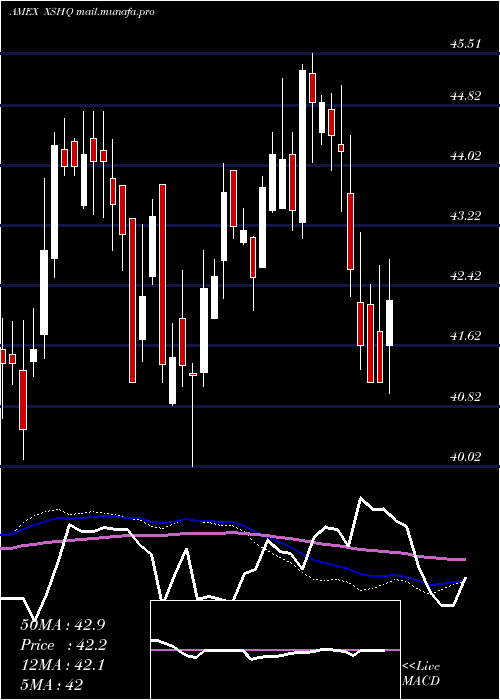Image resolution: width=500 pixels, height=700 pixels.
Task: Click the 44.82 price axis label
Action: tap(465, 96)
